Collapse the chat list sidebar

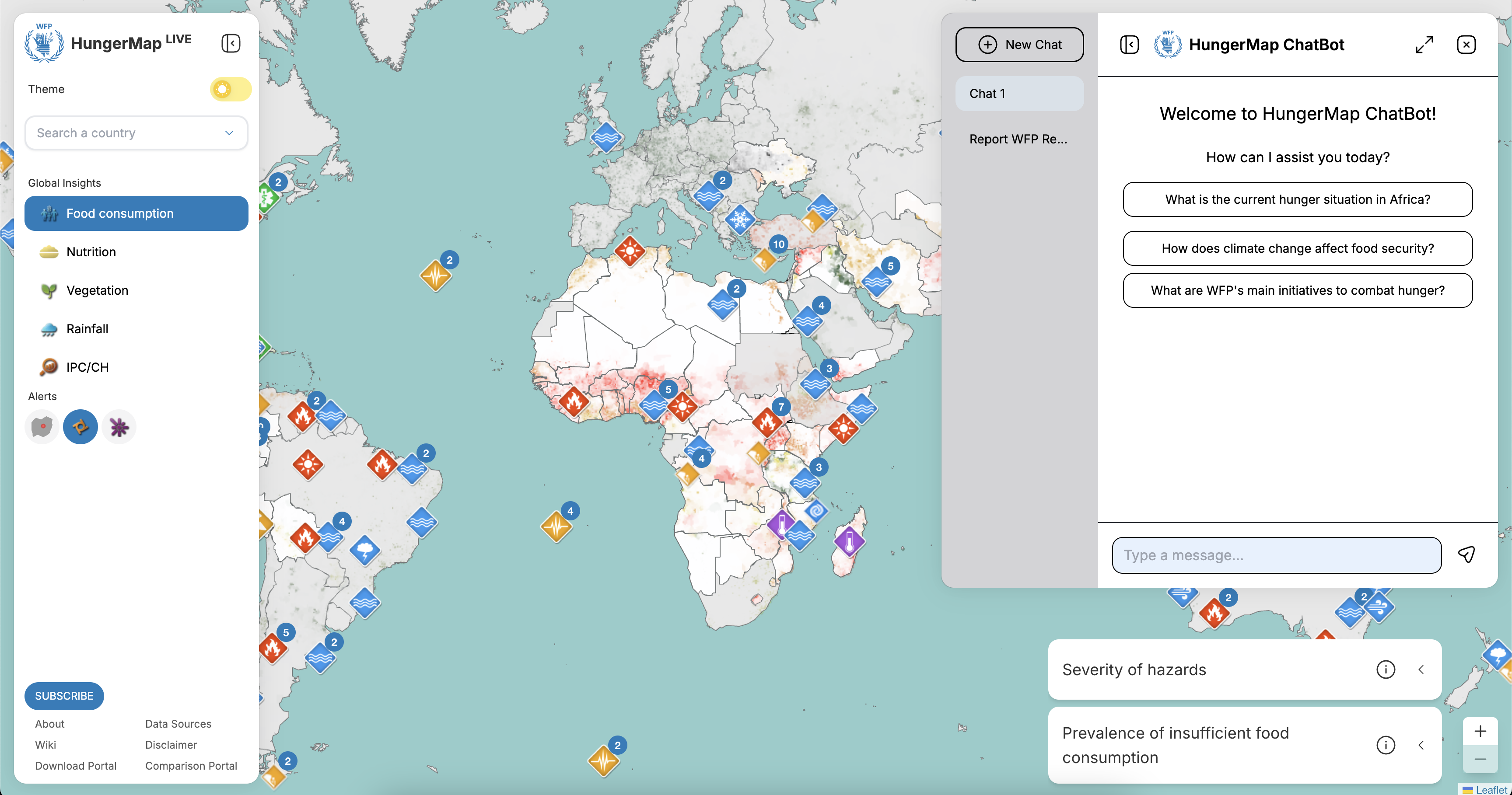click(x=1129, y=45)
